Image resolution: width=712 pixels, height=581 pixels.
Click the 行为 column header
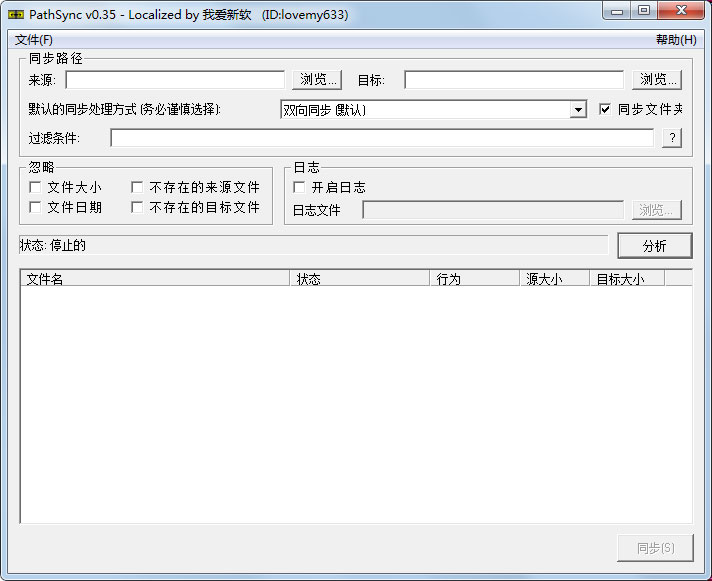(474, 279)
